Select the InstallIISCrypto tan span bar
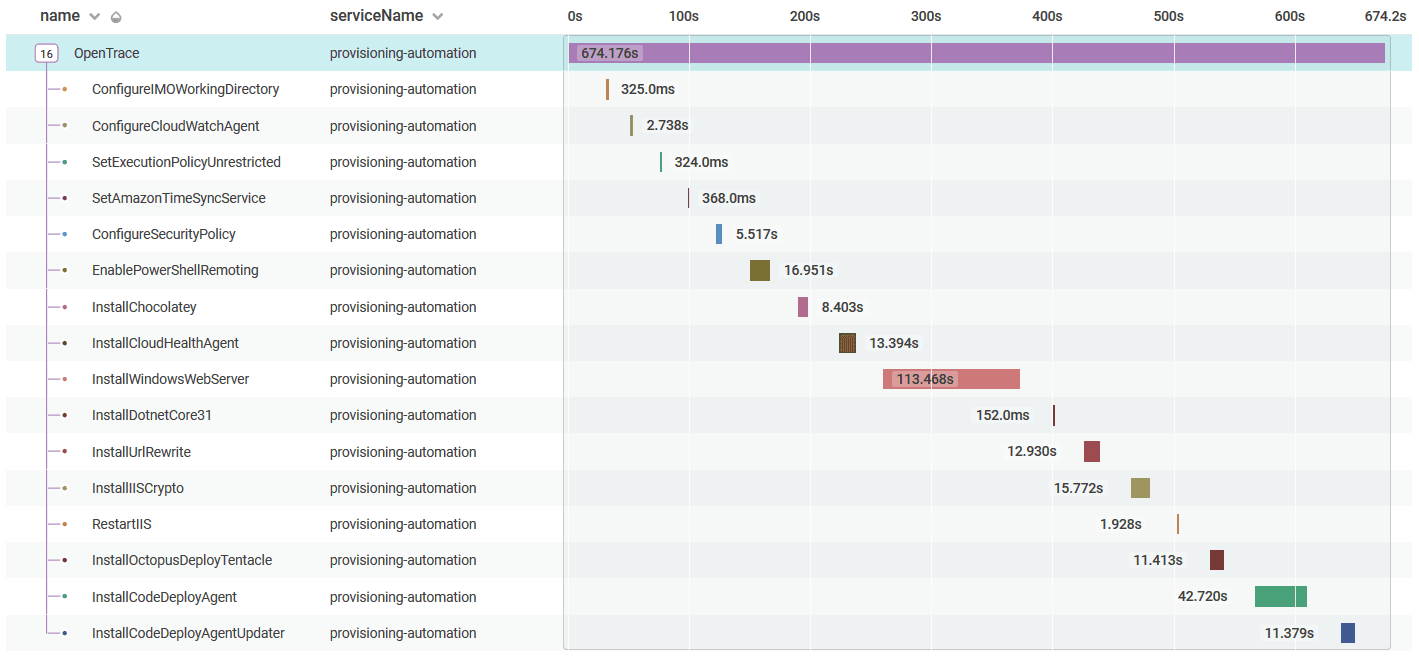 point(1140,488)
